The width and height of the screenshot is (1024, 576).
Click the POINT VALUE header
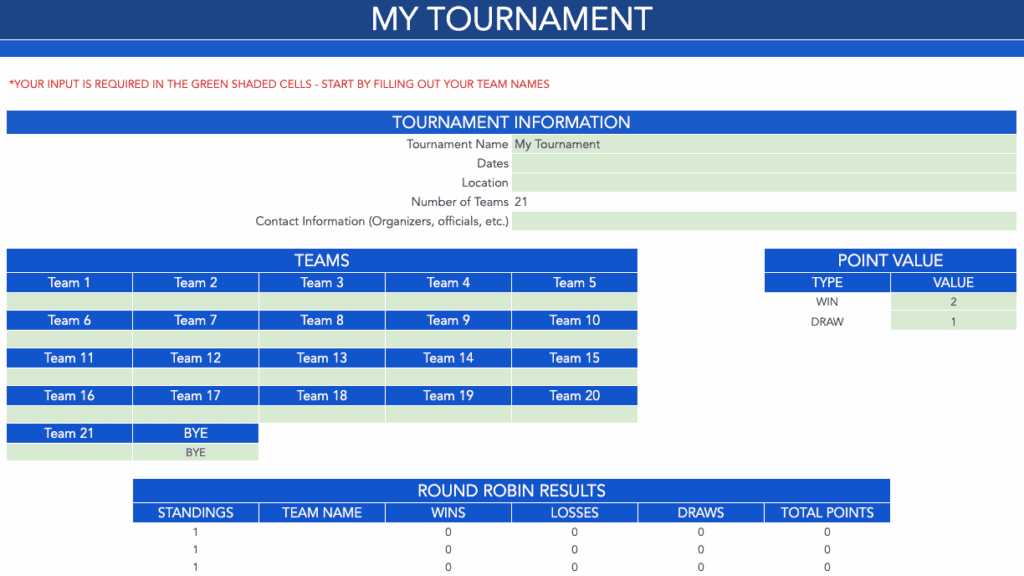(889, 260)
